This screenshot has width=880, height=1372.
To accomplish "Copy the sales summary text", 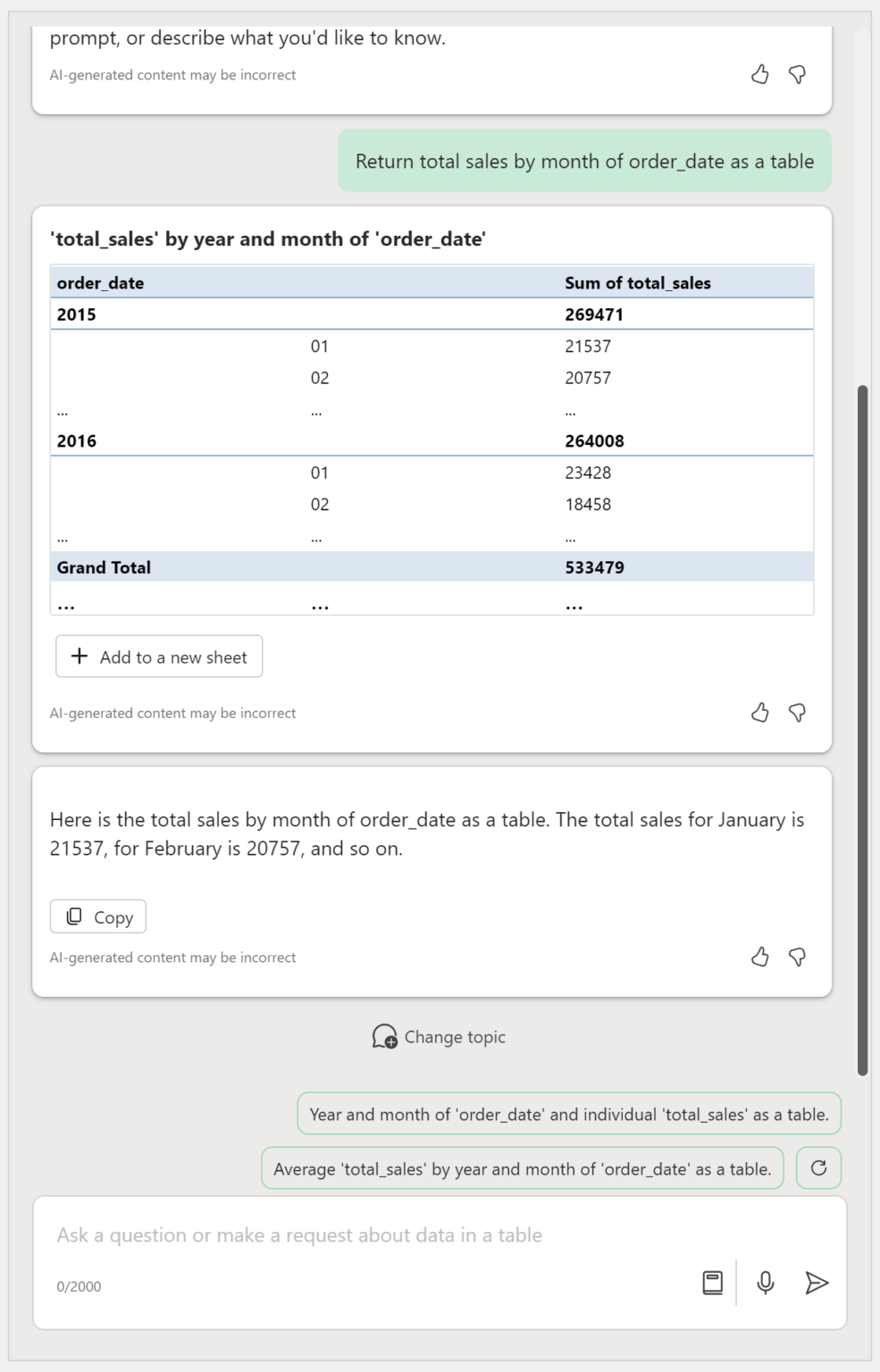I will (x=98, y=916).
